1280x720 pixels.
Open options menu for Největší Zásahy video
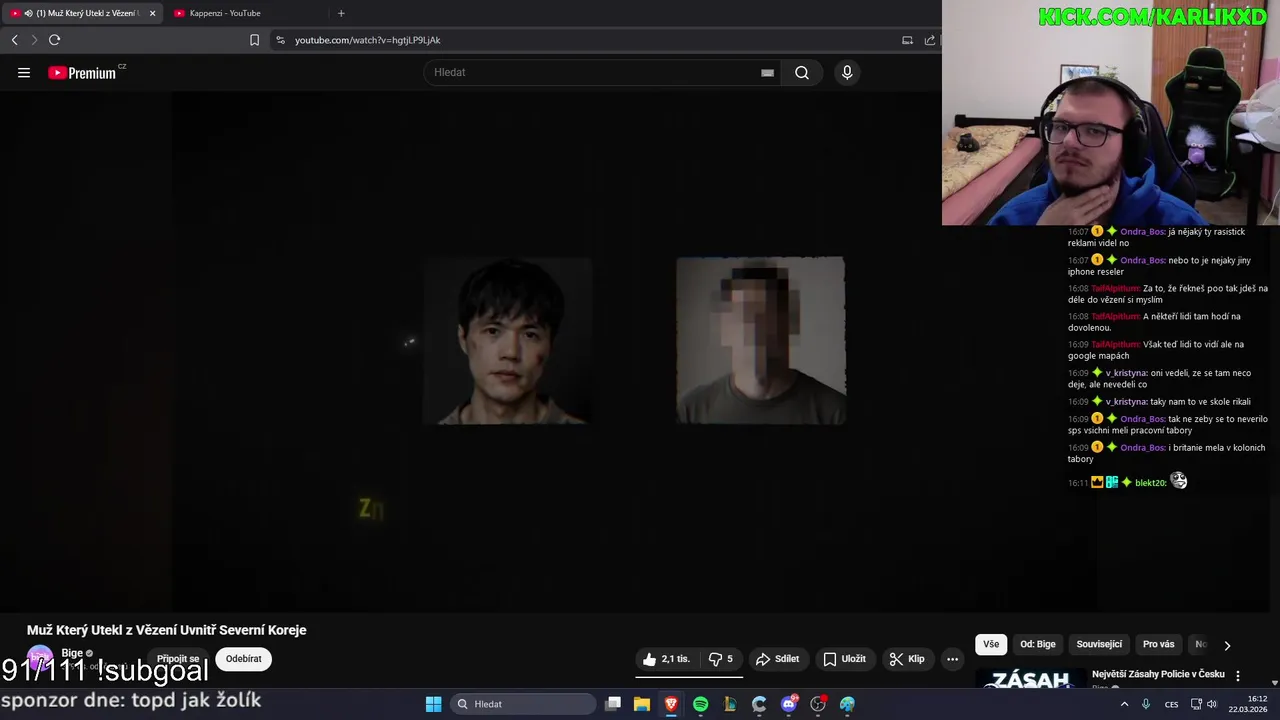(1238, 676)
